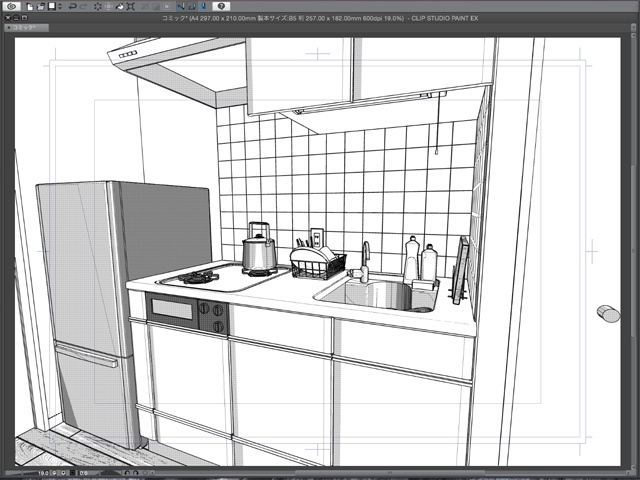Click the fit-to-screen square icon in status bar
This screenshot has width=640, height=480.
(72, 473)
